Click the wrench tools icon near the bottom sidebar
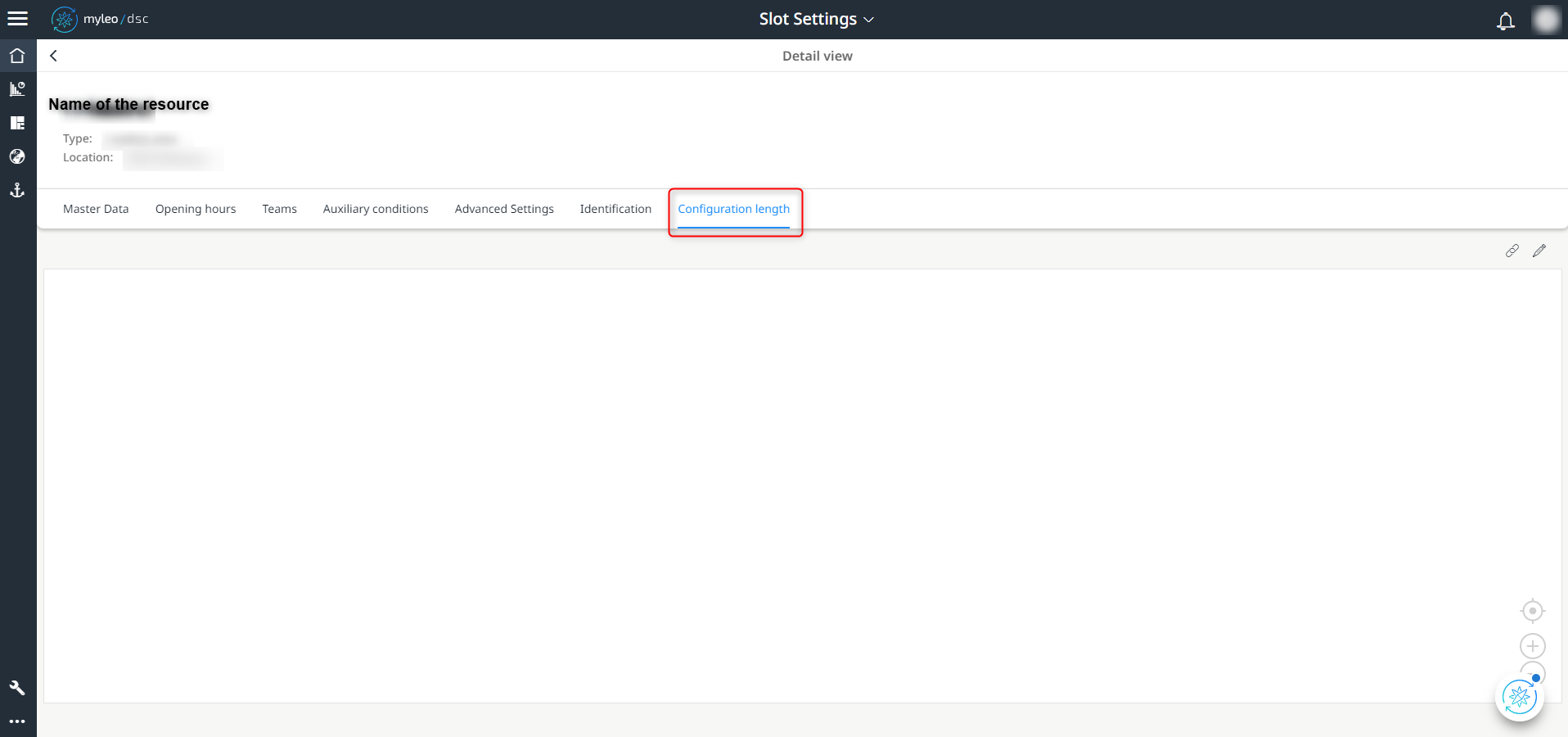The width and height of the screenshot is (1568, 737). coord(17,688)
